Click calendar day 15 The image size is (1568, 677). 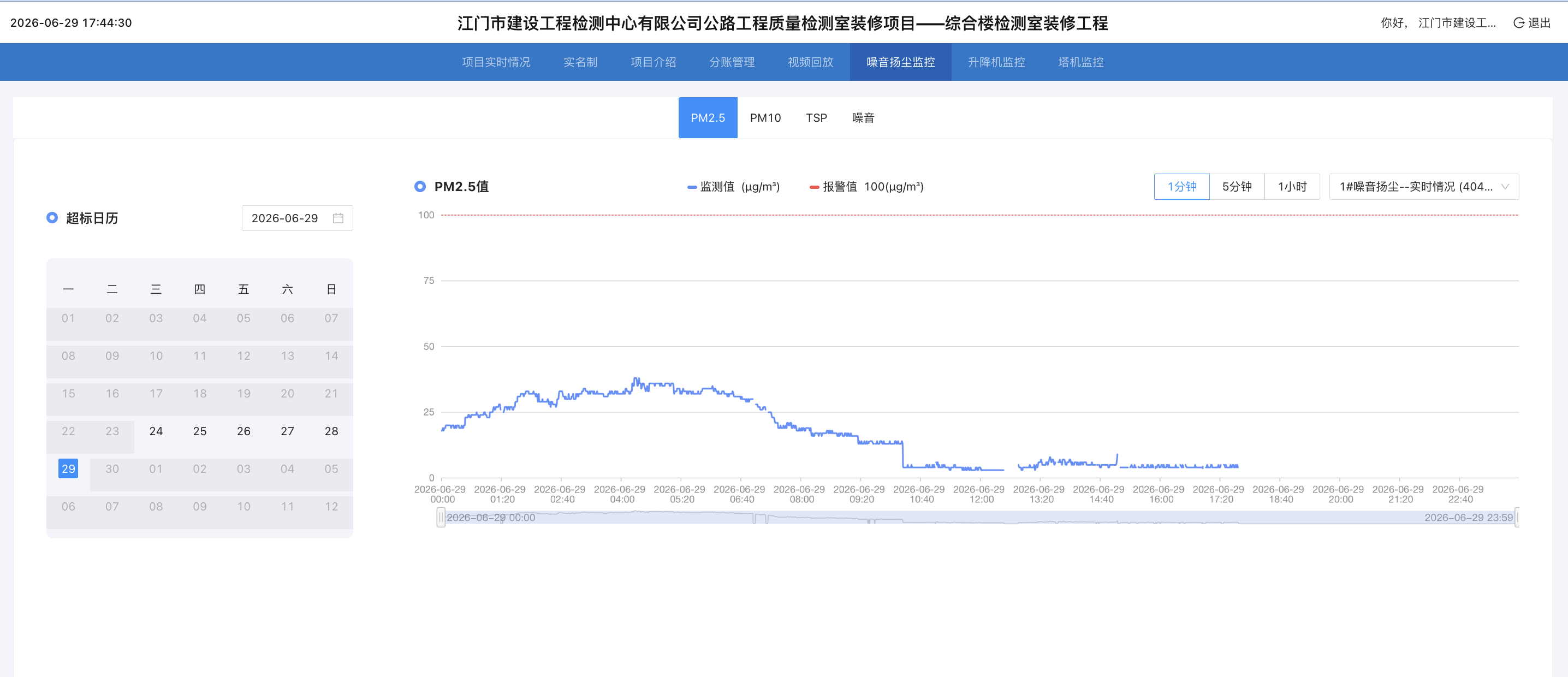point(68,393)
